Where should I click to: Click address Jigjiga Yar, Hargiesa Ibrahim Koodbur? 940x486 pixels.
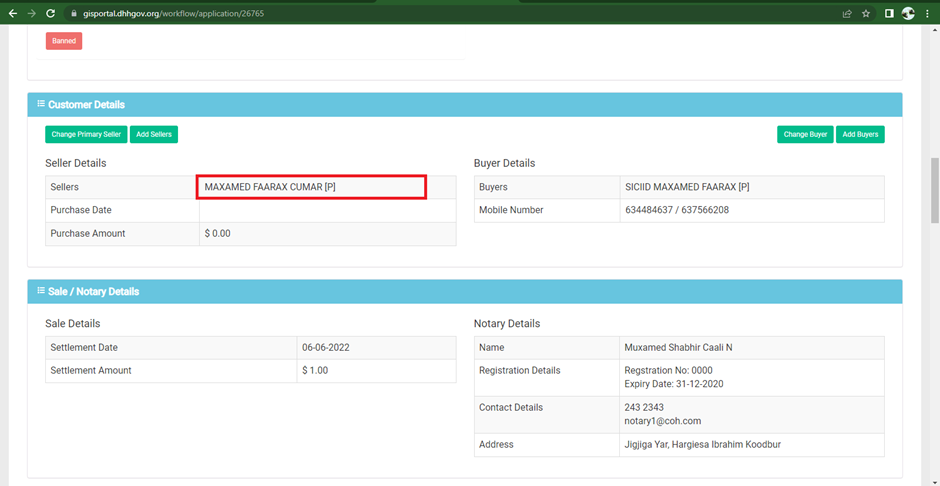click(703, 445)
